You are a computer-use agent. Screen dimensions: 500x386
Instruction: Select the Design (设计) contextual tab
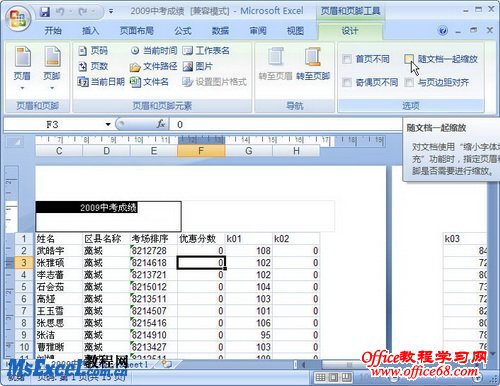pos(350,31)
